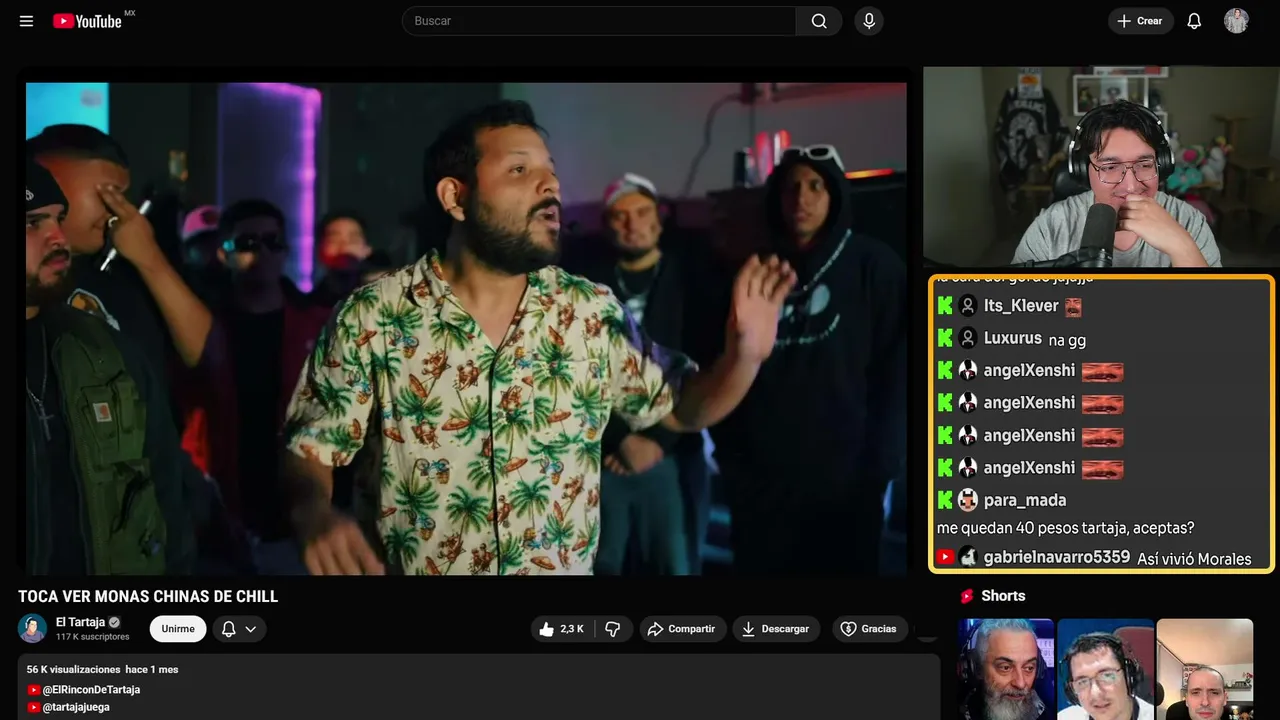Dislike the video

coord(613,629)
